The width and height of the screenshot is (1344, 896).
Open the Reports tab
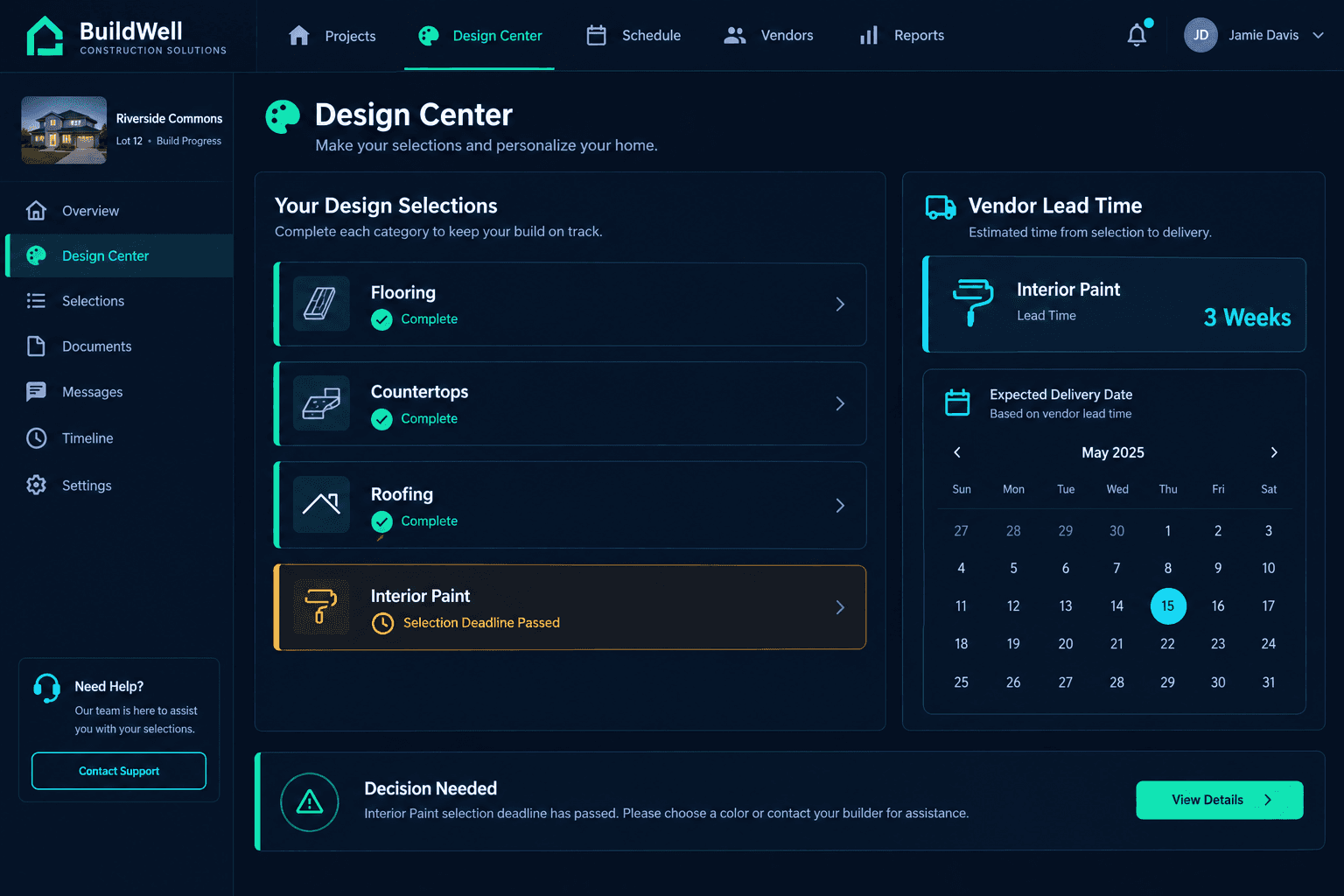click(x=901, y=36)
